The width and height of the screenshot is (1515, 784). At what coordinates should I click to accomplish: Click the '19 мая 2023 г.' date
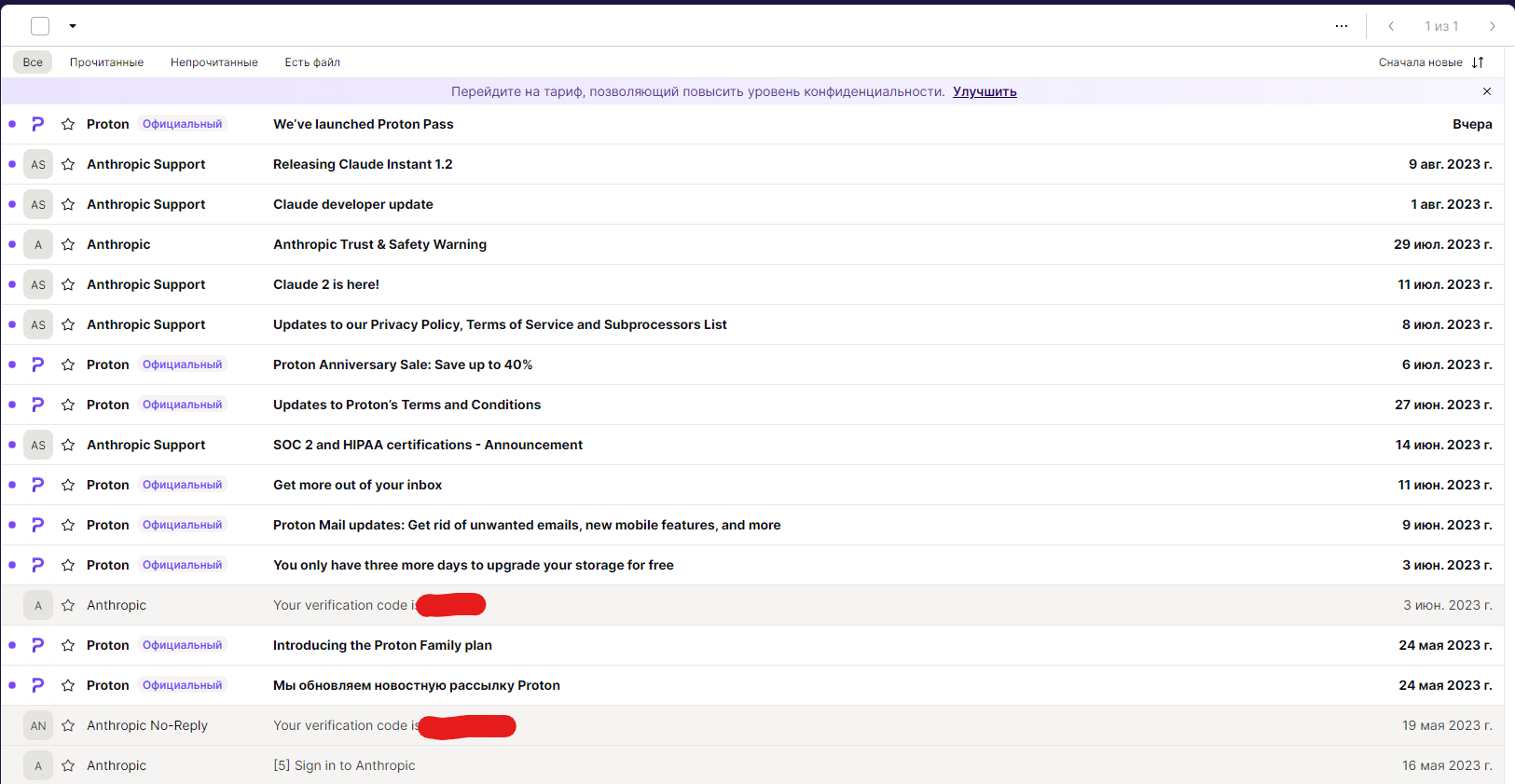pyautogui.click(x=1447, y=725)
